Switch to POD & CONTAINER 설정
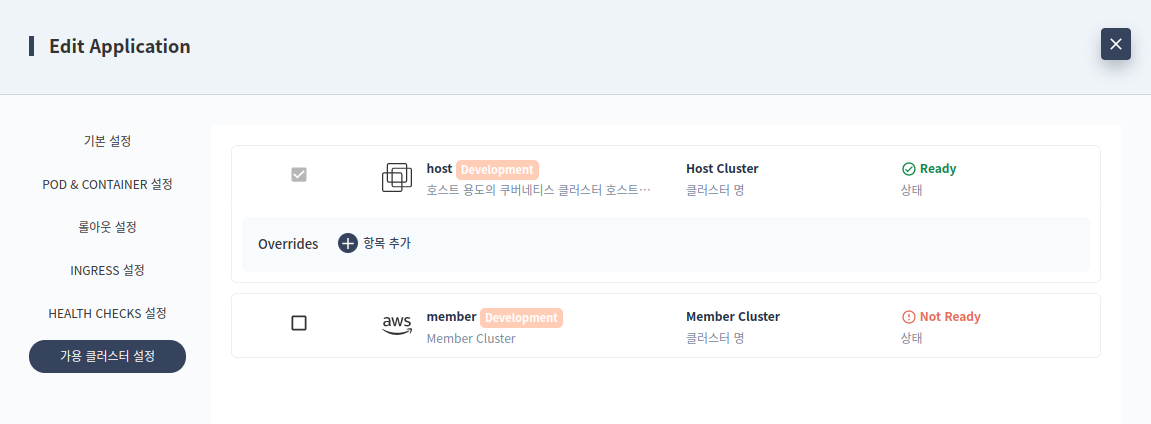1151x424 pixels. pyautogui.click(x=107, y=184)
